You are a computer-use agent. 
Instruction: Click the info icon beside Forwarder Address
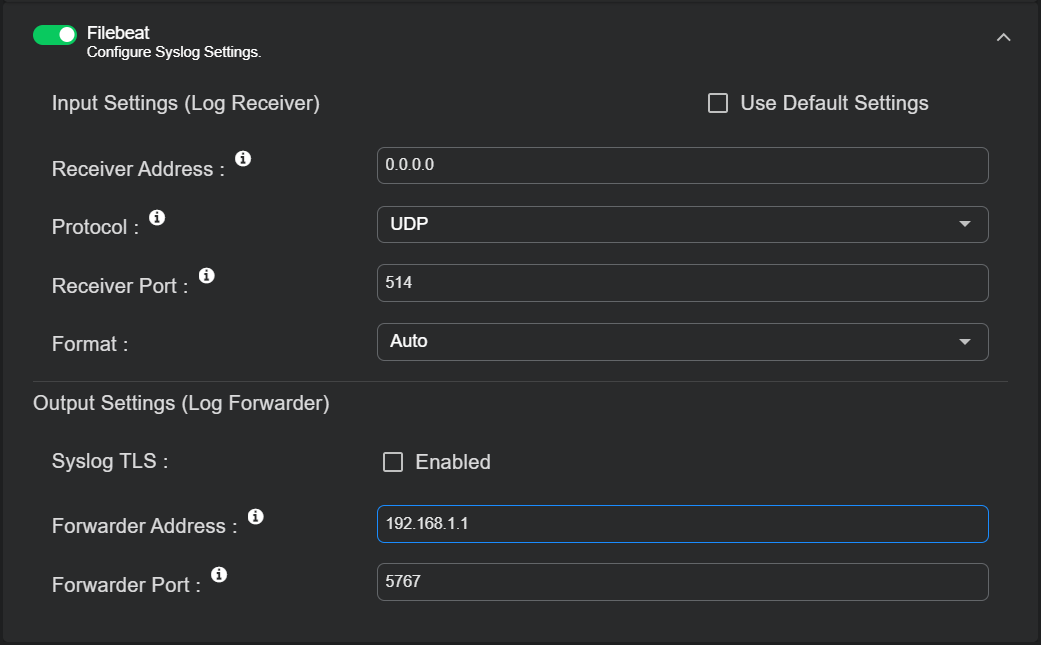pos(255,516)
